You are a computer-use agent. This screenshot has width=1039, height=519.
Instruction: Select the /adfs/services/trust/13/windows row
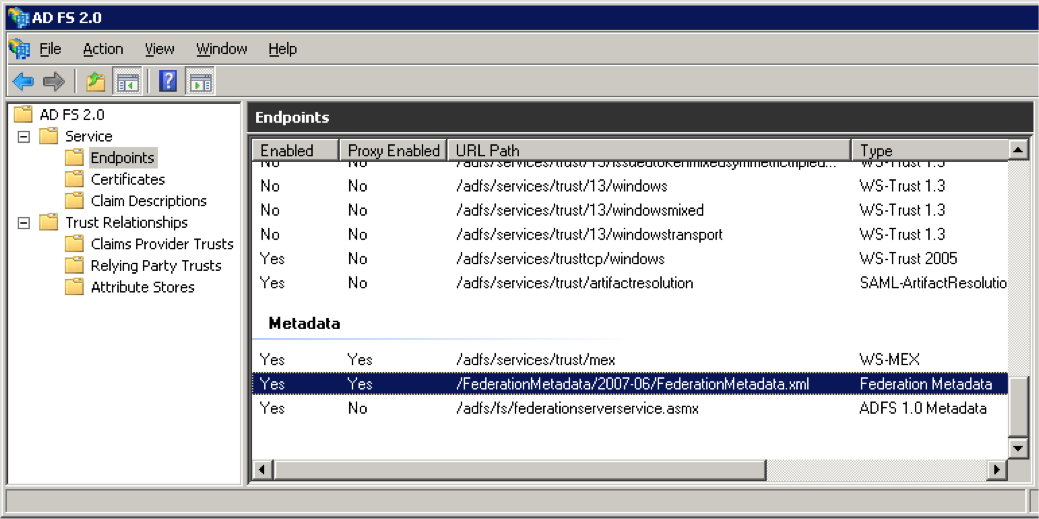[630, 186]
